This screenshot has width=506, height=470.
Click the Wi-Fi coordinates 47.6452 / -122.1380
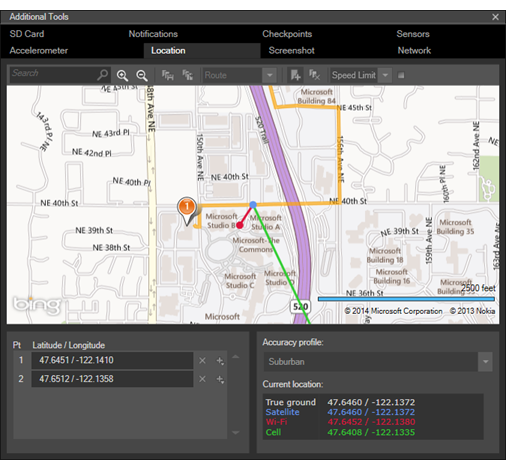371,422
